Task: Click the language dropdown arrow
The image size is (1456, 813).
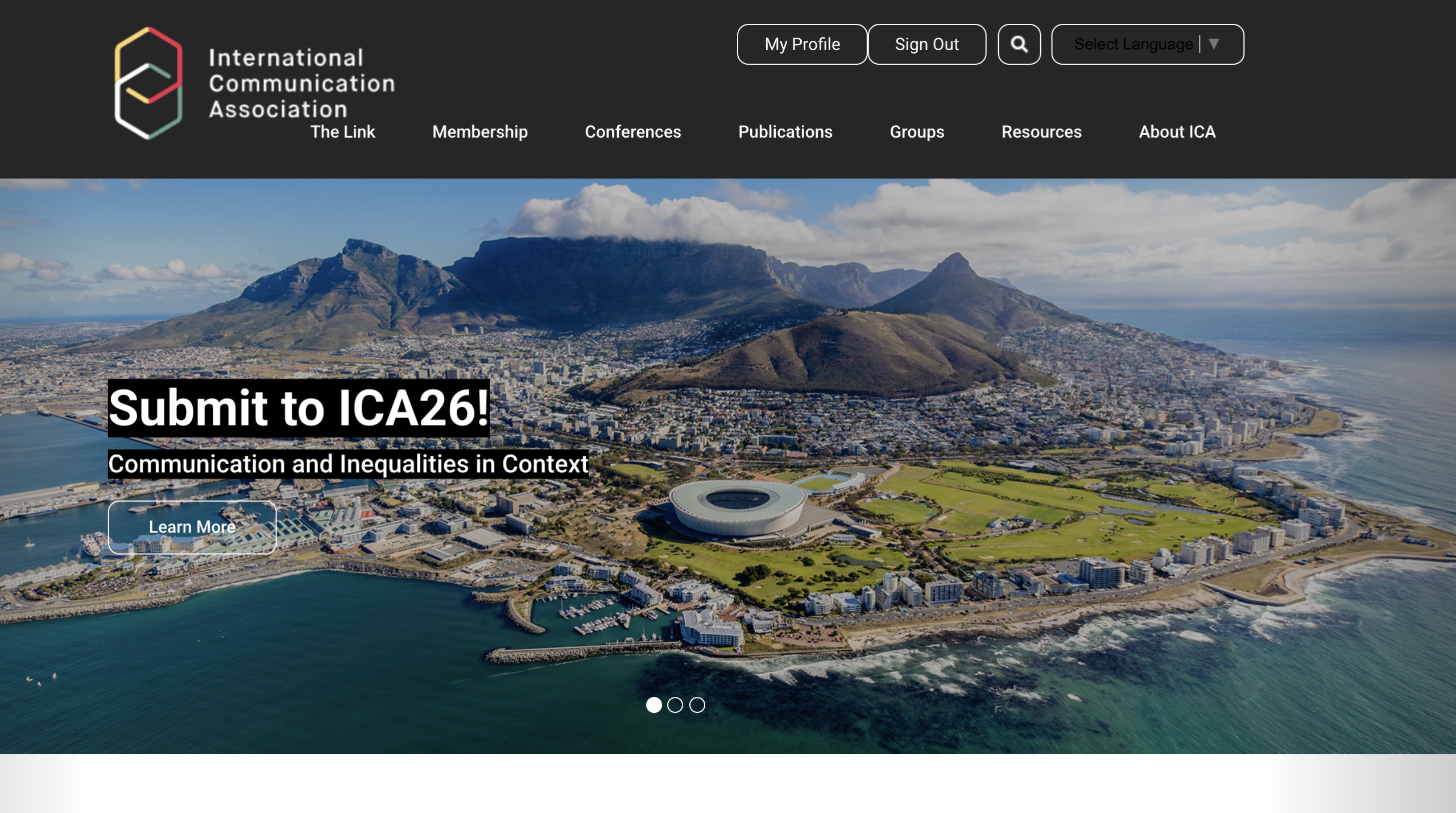Action: (1214, 44)
